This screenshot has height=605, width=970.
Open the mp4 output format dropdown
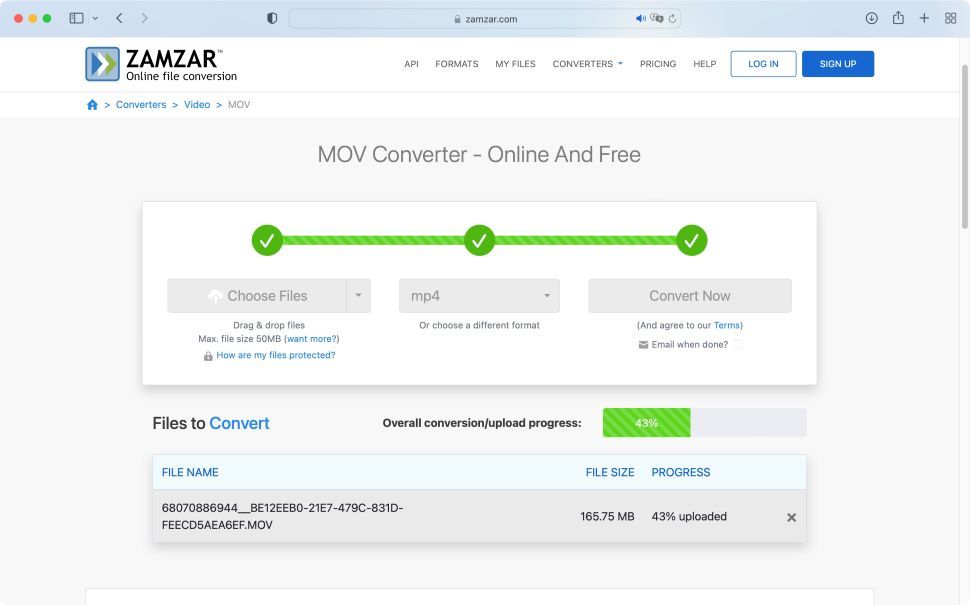(478, 295)
